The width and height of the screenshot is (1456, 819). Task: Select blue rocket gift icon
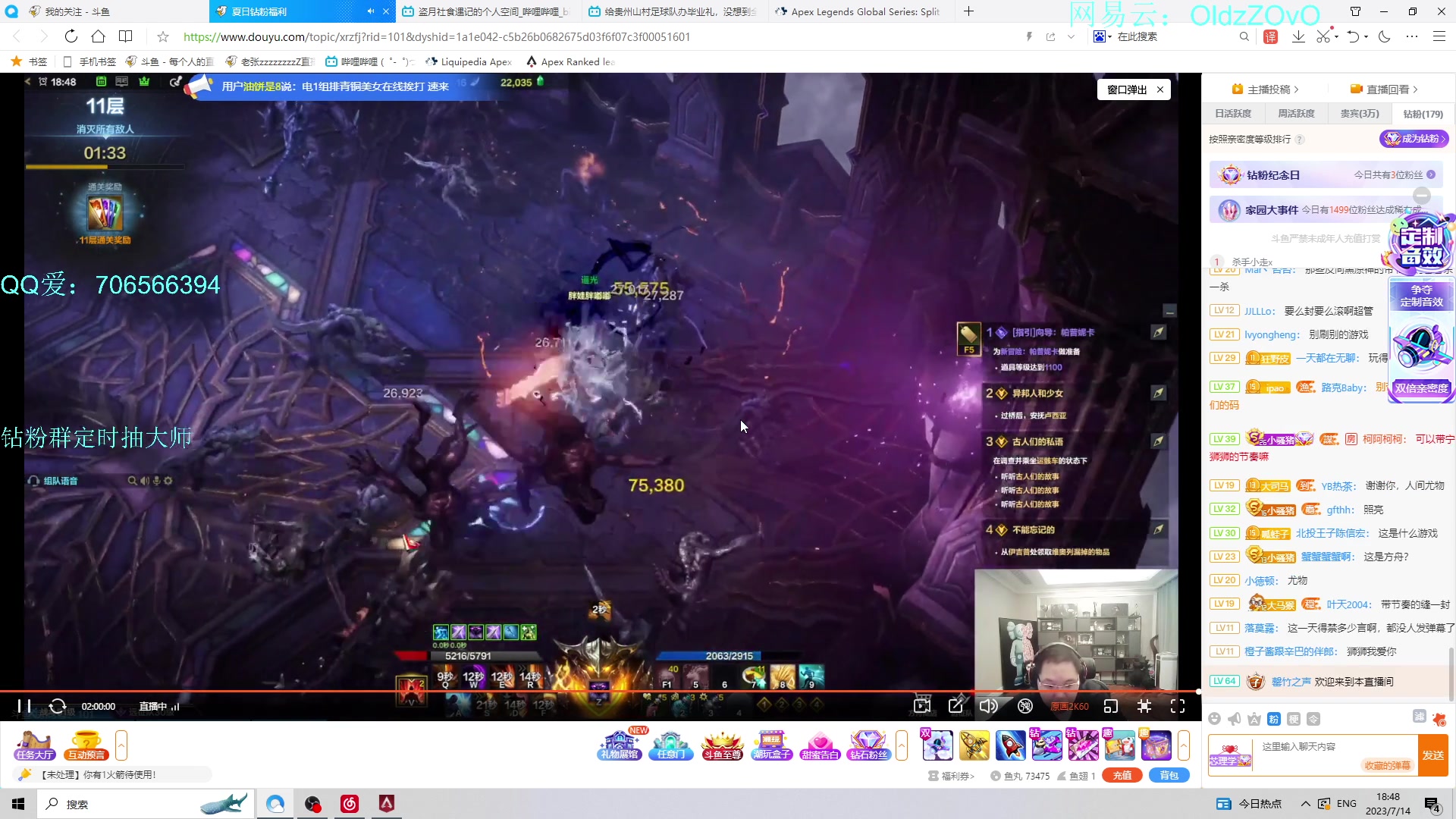[1010, 745]
